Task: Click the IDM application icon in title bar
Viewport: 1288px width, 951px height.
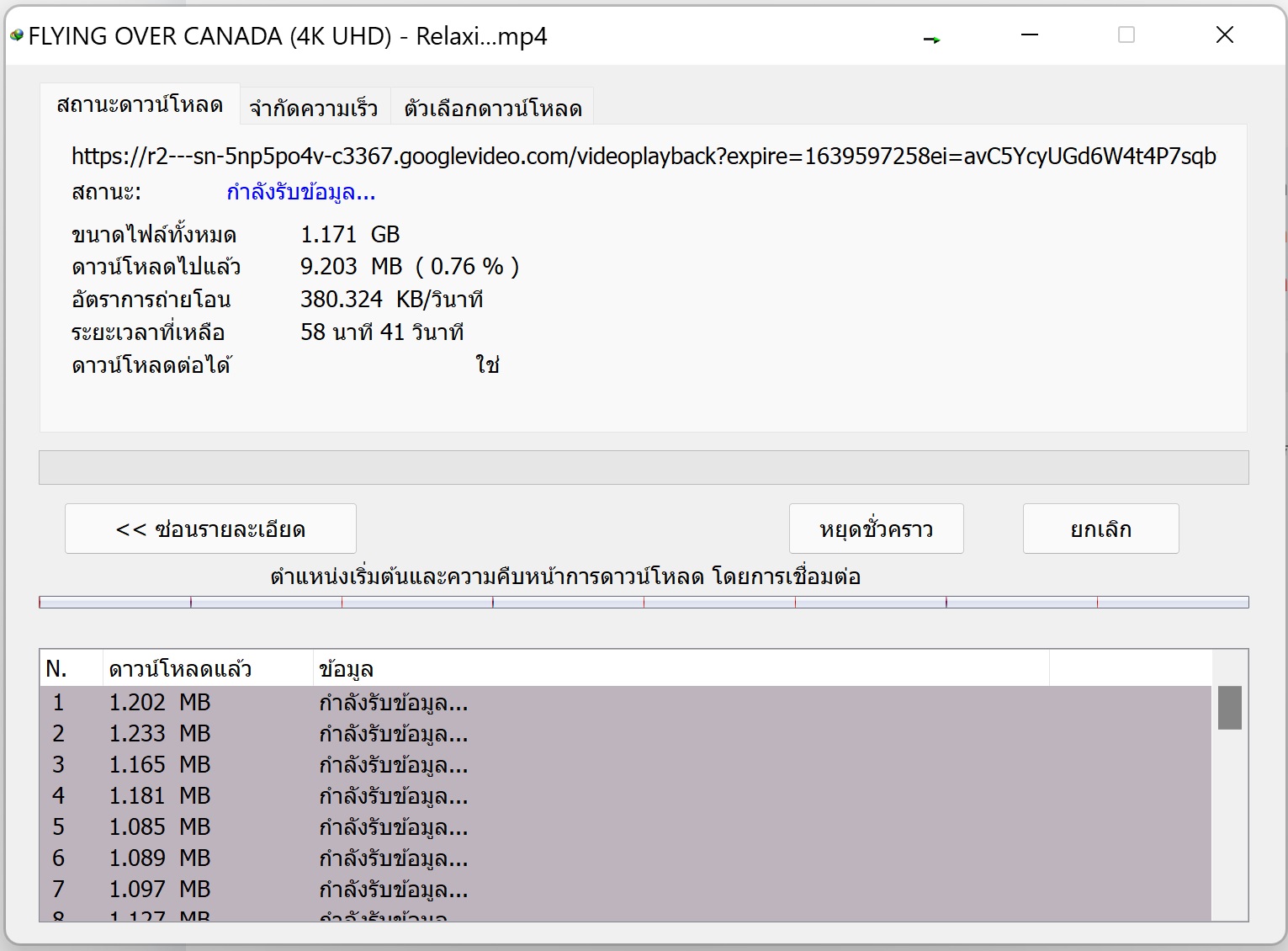Action: click(17, 36)
